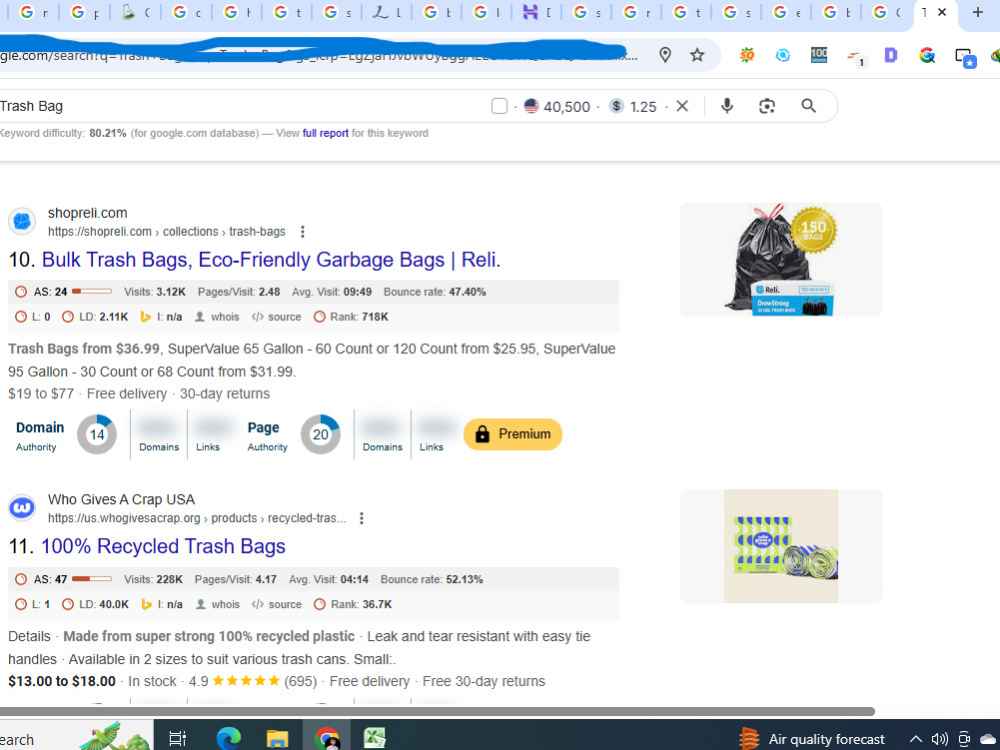1000x750 pixels.
Task: Click the colorful Google G extension icon
Action: click(927, 55)
